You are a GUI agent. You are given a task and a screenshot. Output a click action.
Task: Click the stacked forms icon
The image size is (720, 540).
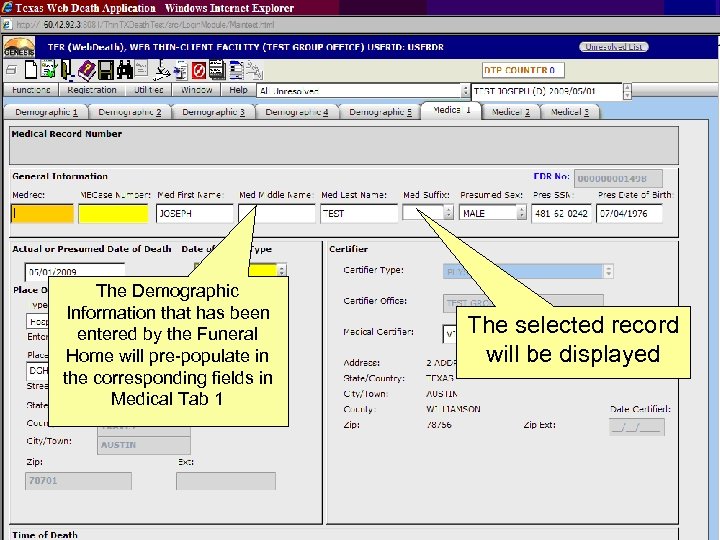[217, 70]
